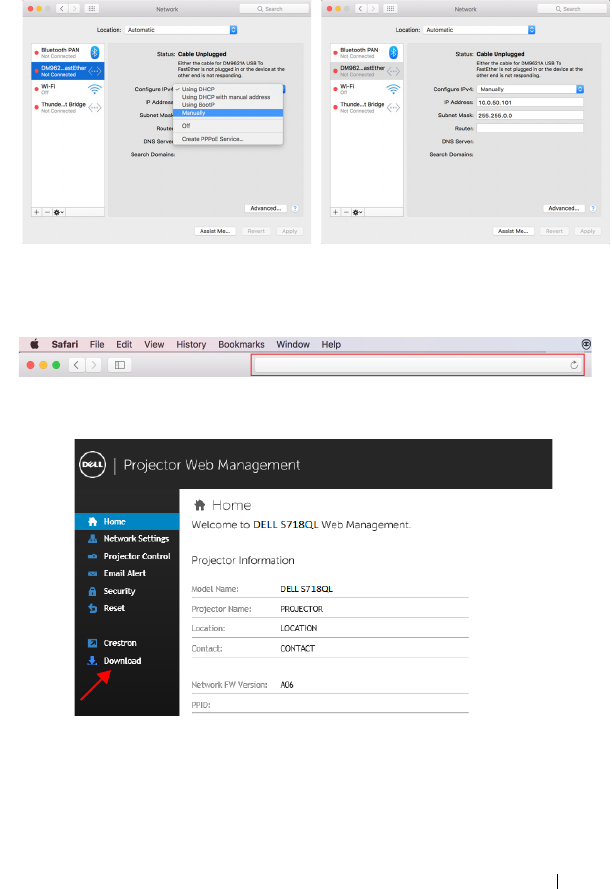Click Apply button in right Network window
612x889 pixels.
point(588,231)
